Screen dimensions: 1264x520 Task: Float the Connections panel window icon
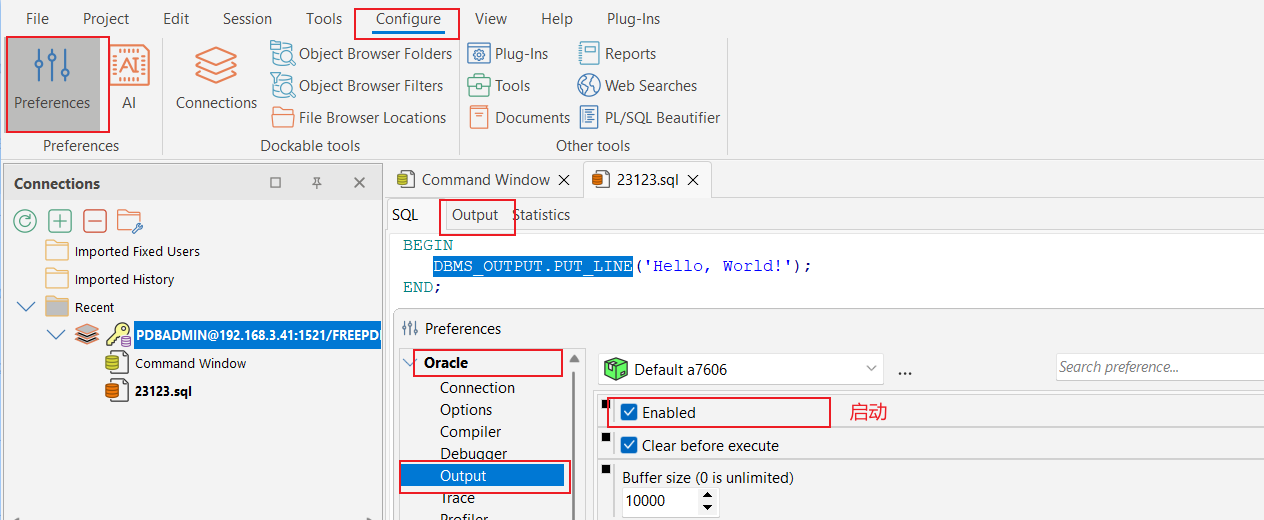276,183
